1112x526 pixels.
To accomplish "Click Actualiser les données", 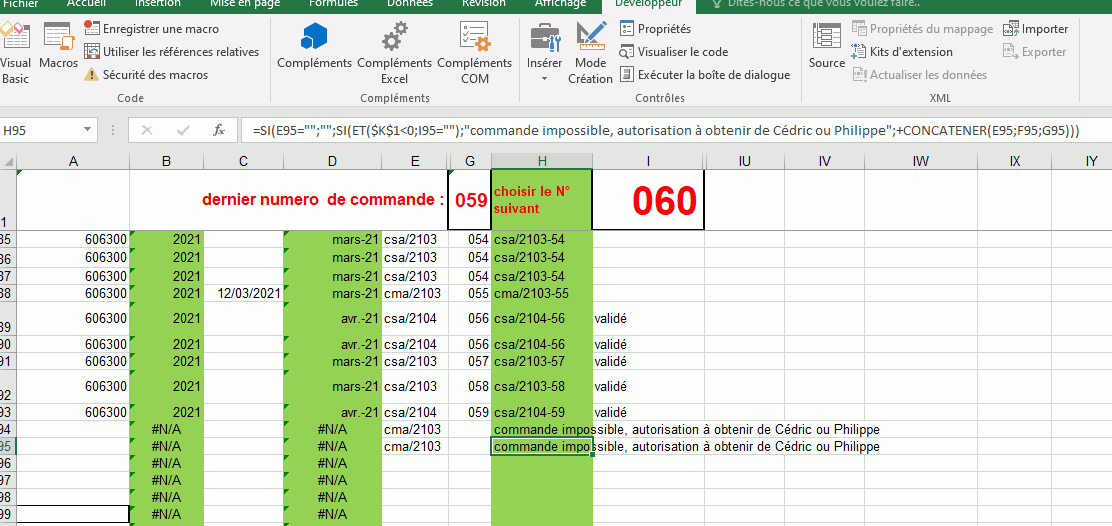I will (x=919, y=74).
